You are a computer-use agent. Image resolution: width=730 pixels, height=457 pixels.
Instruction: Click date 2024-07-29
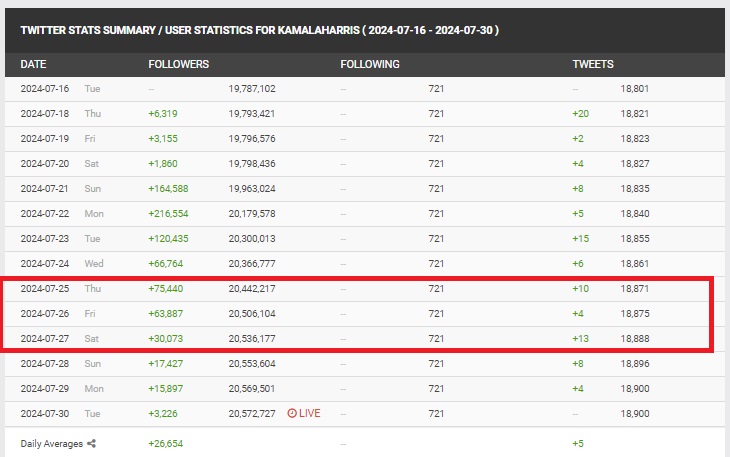45,389
